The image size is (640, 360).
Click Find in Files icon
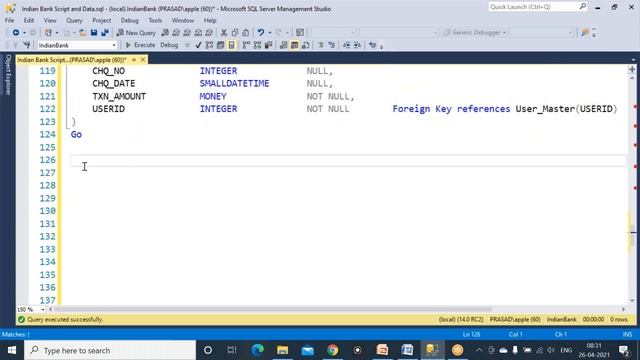coord(584,33)
